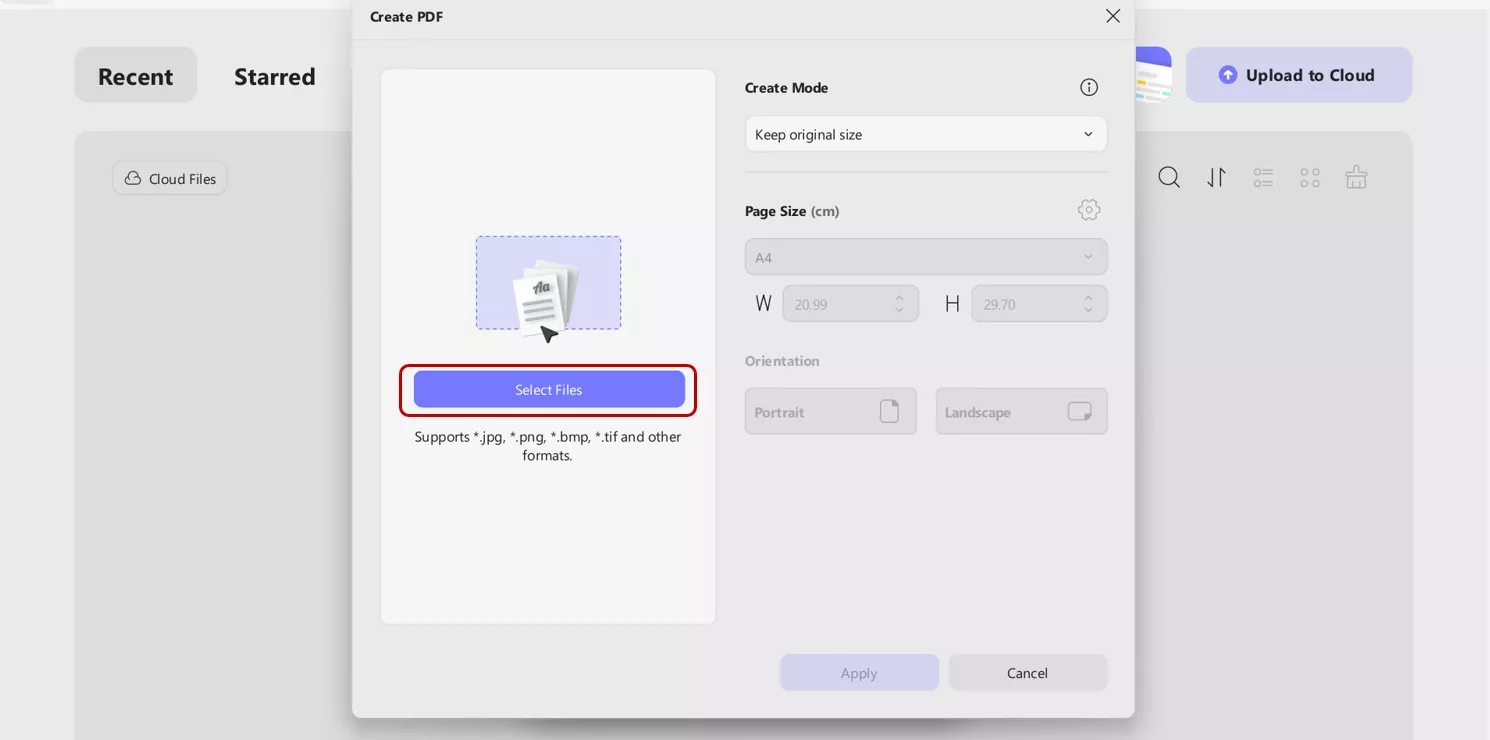Expand the Keep original size dropdown
Image resolution: width=1490 pixels, height=740 pixels.
point(925,134)
